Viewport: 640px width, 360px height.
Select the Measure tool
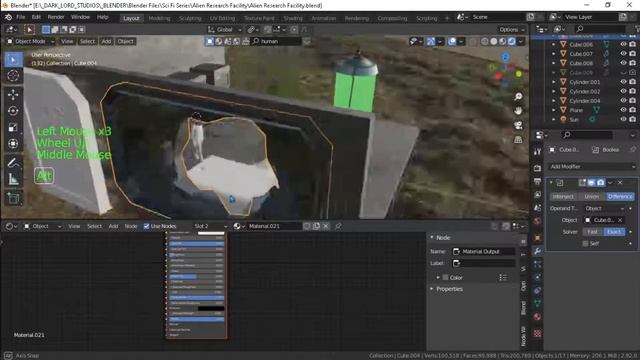click(13, 179)
